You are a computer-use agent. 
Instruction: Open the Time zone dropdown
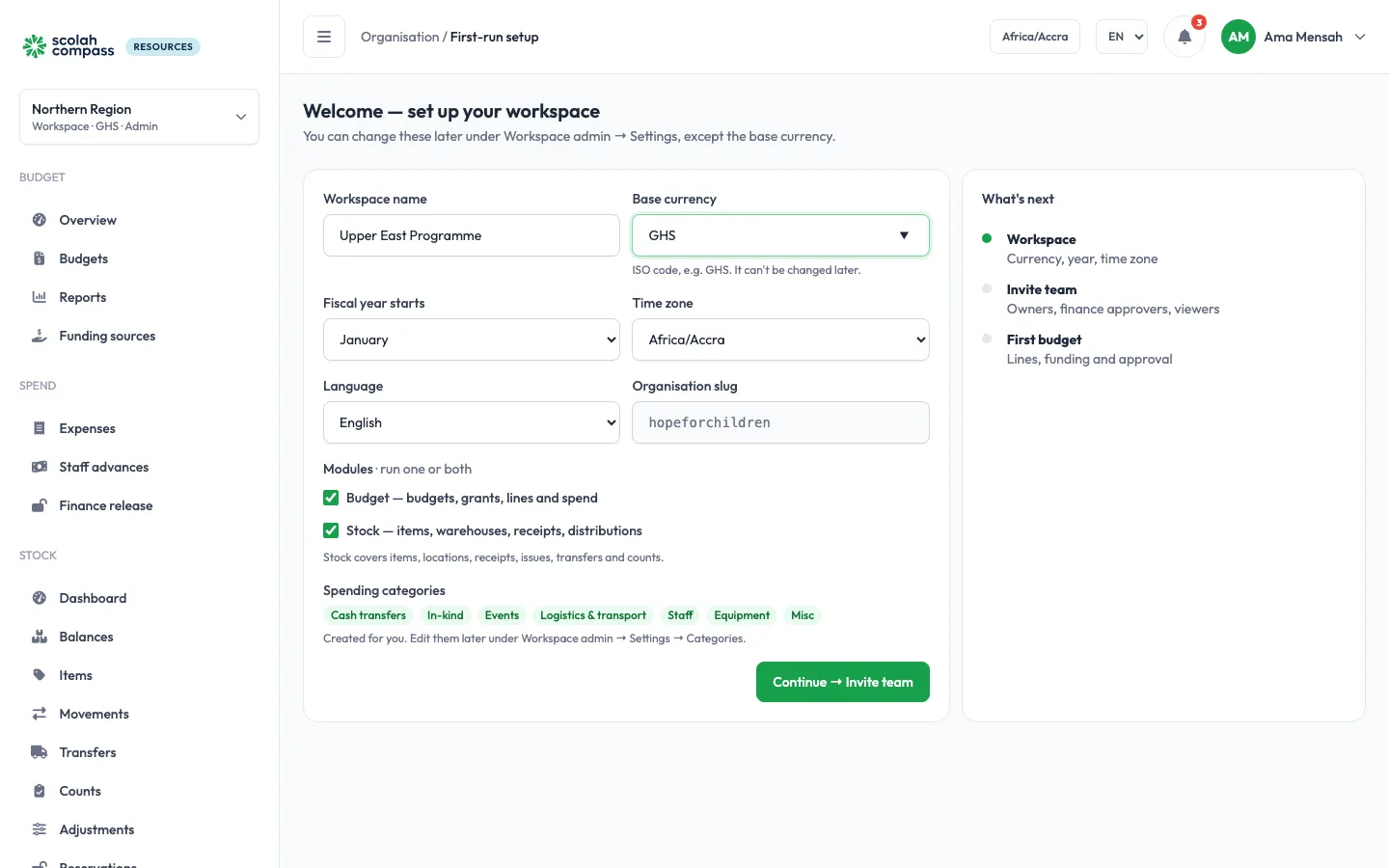[x=780, y=339]
